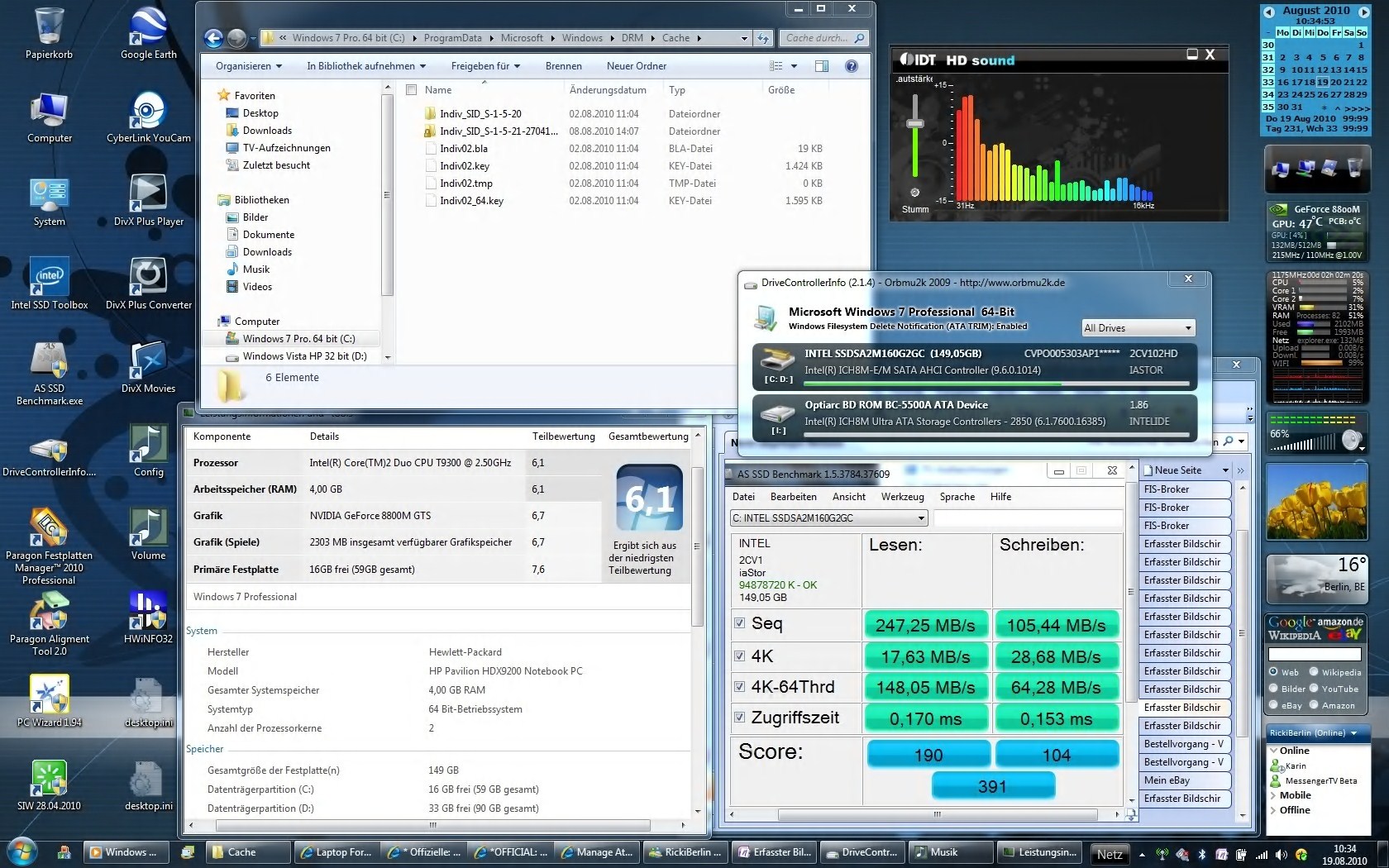Select Indiv02_64.key file in list
Image resolution: width=1389 pixels, height=868 pixels.
tap(471, 201)
